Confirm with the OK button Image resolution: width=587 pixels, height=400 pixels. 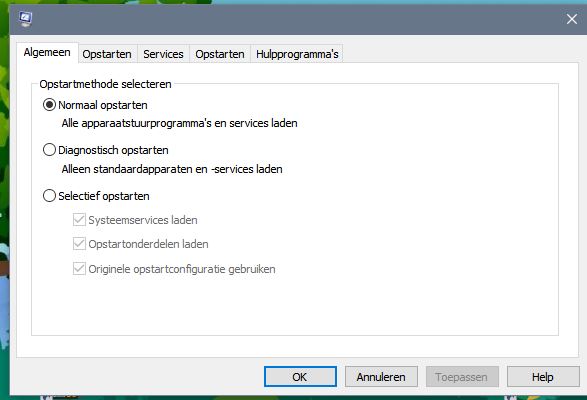pos(300,376)
